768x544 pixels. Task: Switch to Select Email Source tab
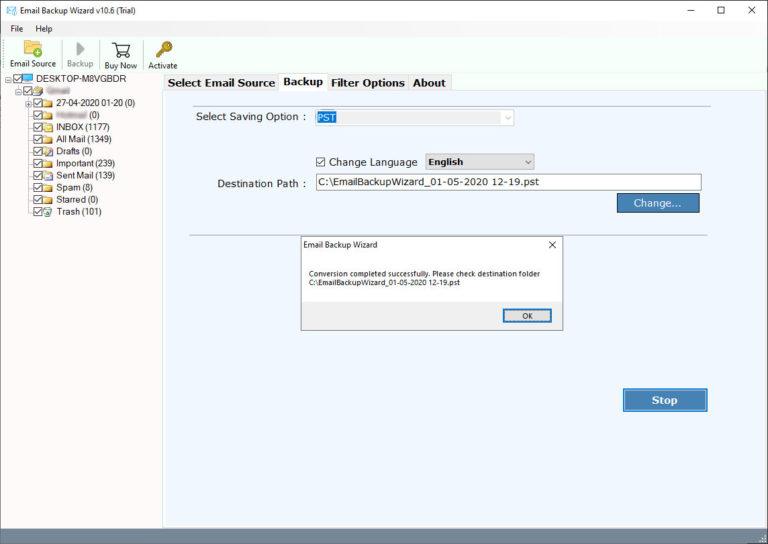(221, 83)
